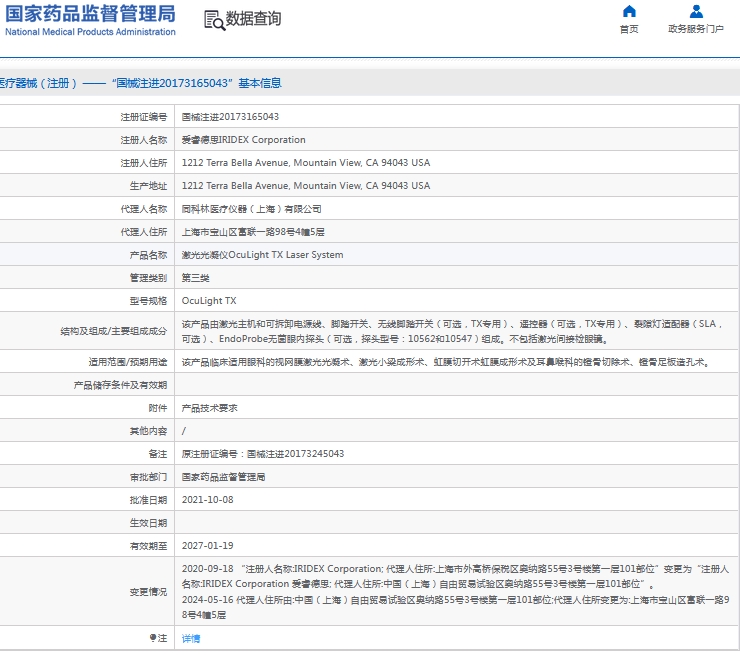740x655 pixels.
Task: Click the 首页 text link
Action: [629, 29]
